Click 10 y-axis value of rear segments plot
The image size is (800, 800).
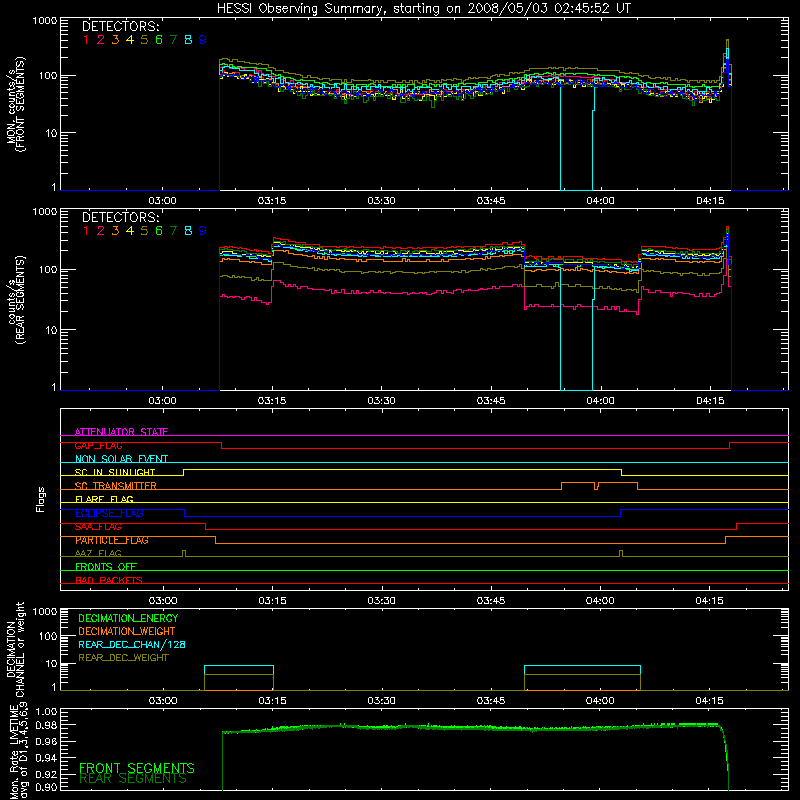coord(51,330)
